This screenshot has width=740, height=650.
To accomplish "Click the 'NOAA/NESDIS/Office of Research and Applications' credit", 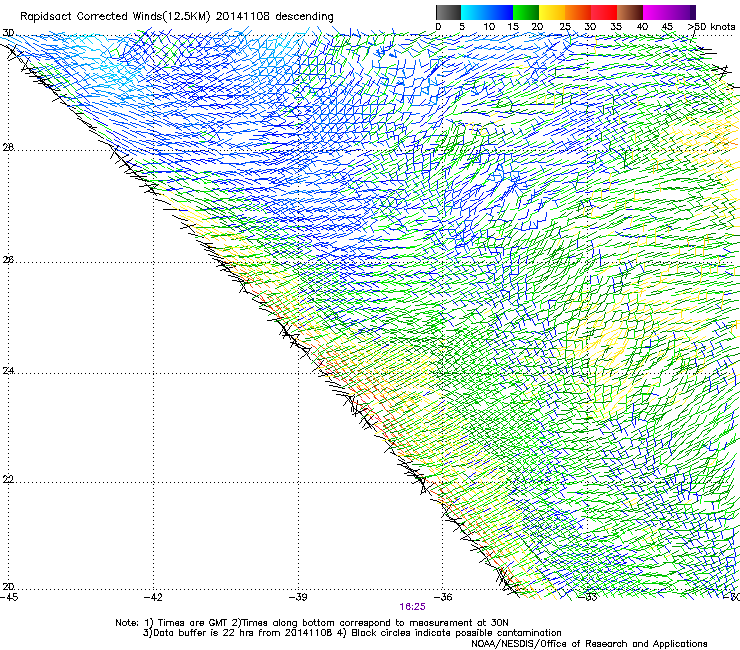I will (589, 644).
